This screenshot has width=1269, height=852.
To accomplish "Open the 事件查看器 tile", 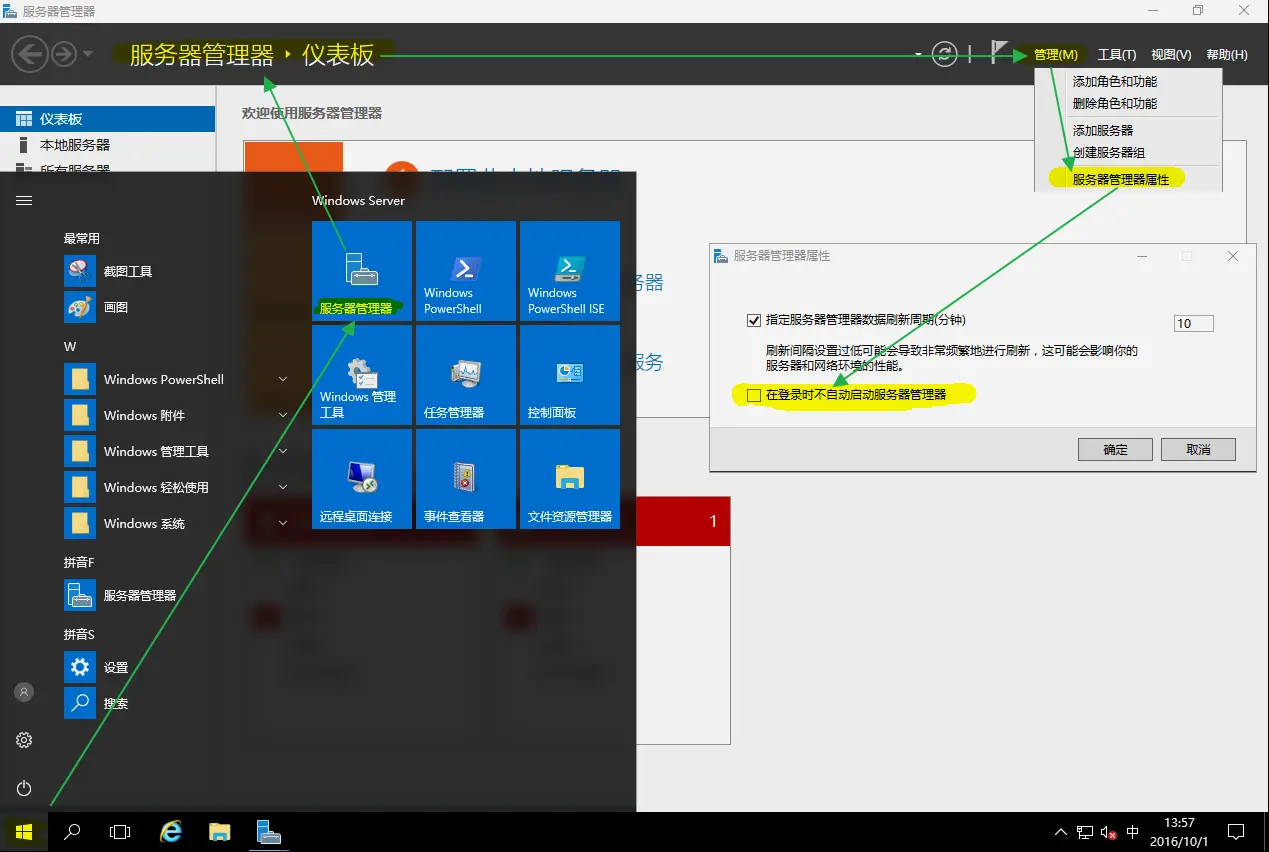I will click(466, 478).
